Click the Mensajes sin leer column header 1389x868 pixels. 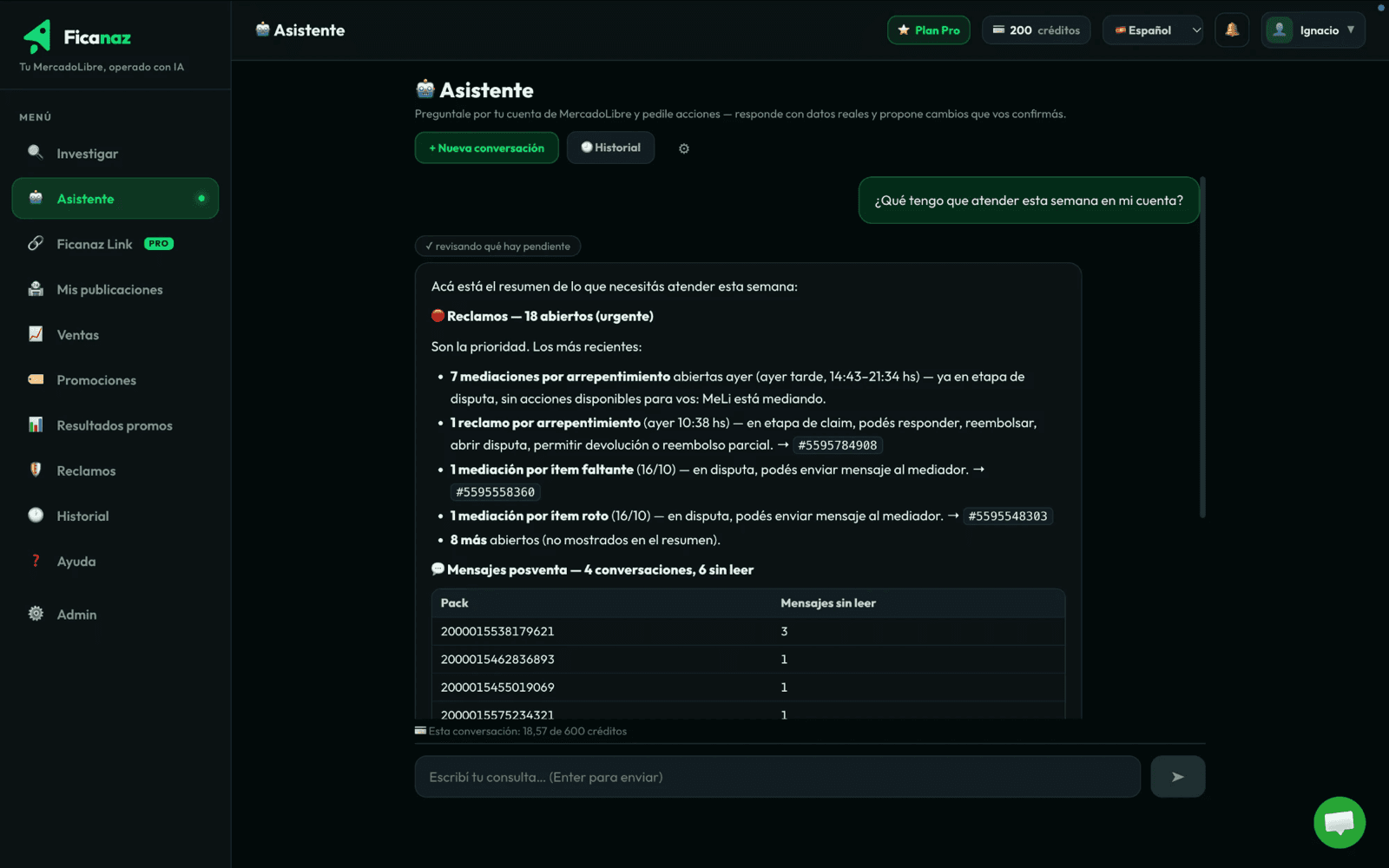[x=828, y=603]
